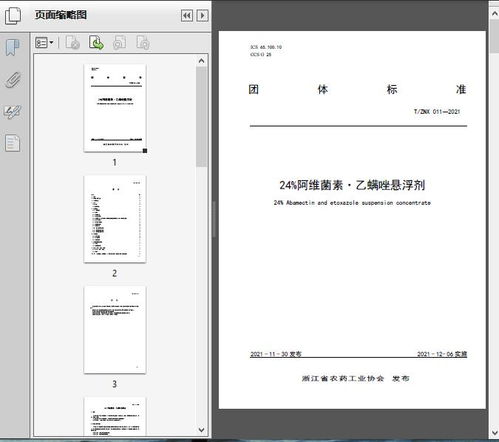
Task: Open the document content panel icon
Action: tap(13, 143)
